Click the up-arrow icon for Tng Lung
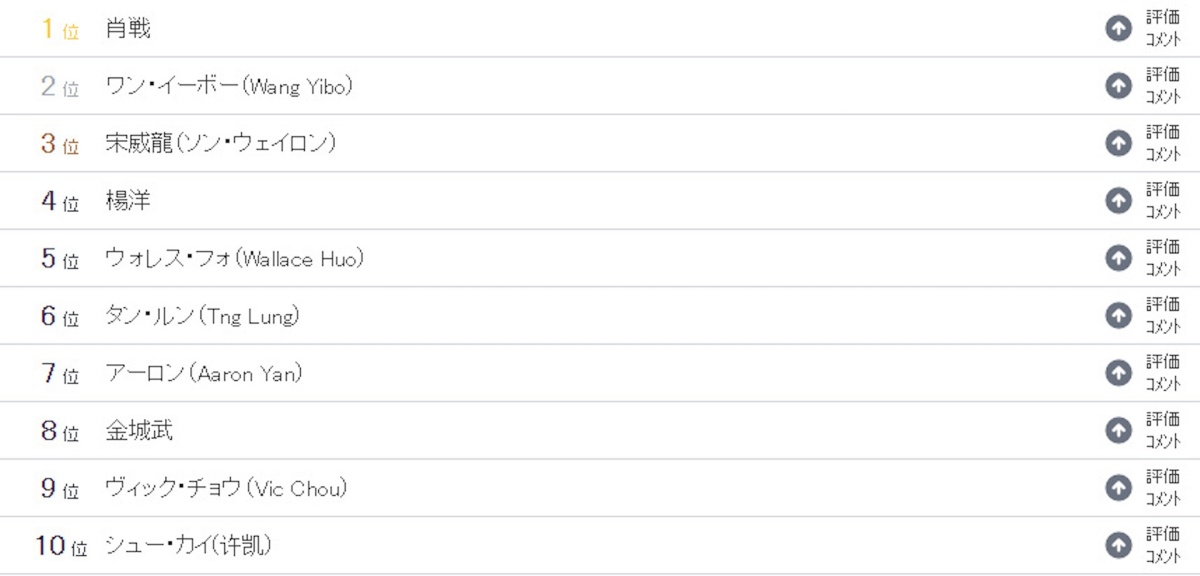This screenshot has height=576, width=1200. tap(1118, 316)
